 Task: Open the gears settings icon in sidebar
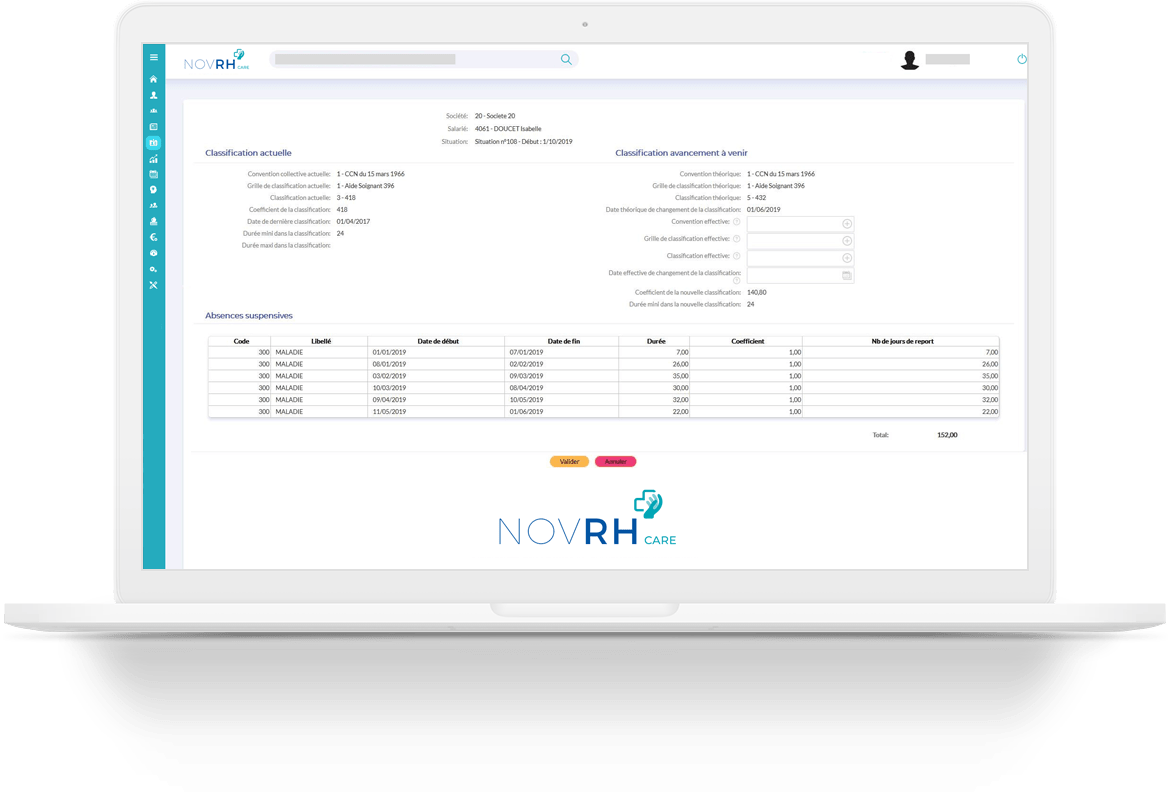click(154, 269)
